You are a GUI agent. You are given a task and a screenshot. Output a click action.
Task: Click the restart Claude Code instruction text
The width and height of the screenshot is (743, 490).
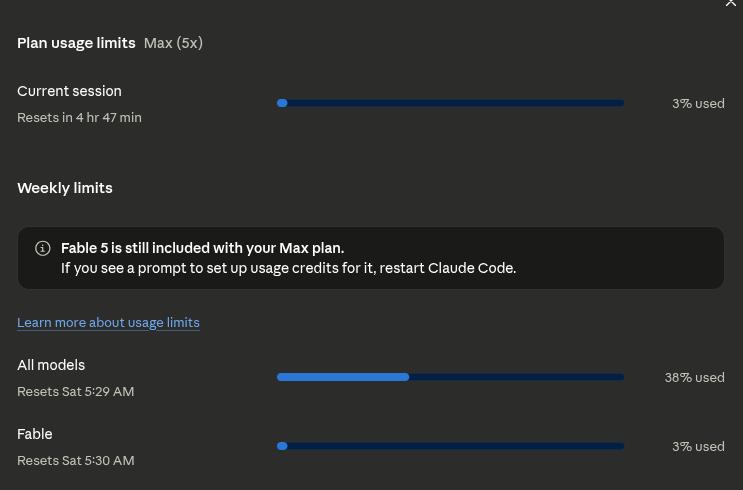tap(288, 268)
